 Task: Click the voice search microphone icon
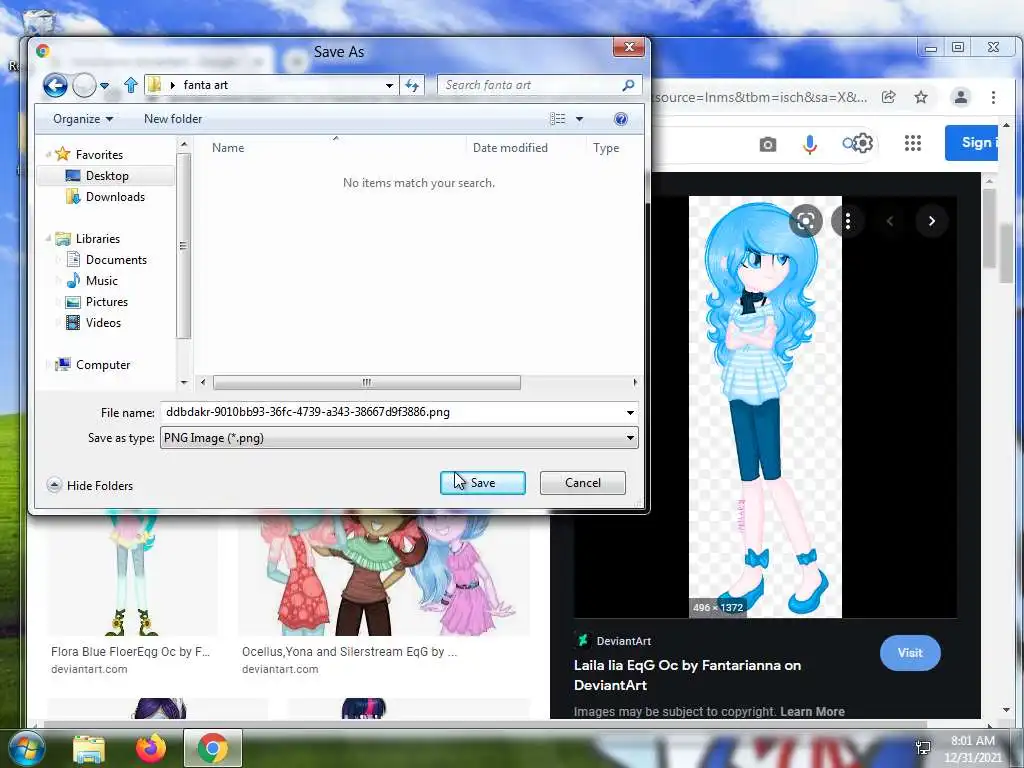click(810, 144)
